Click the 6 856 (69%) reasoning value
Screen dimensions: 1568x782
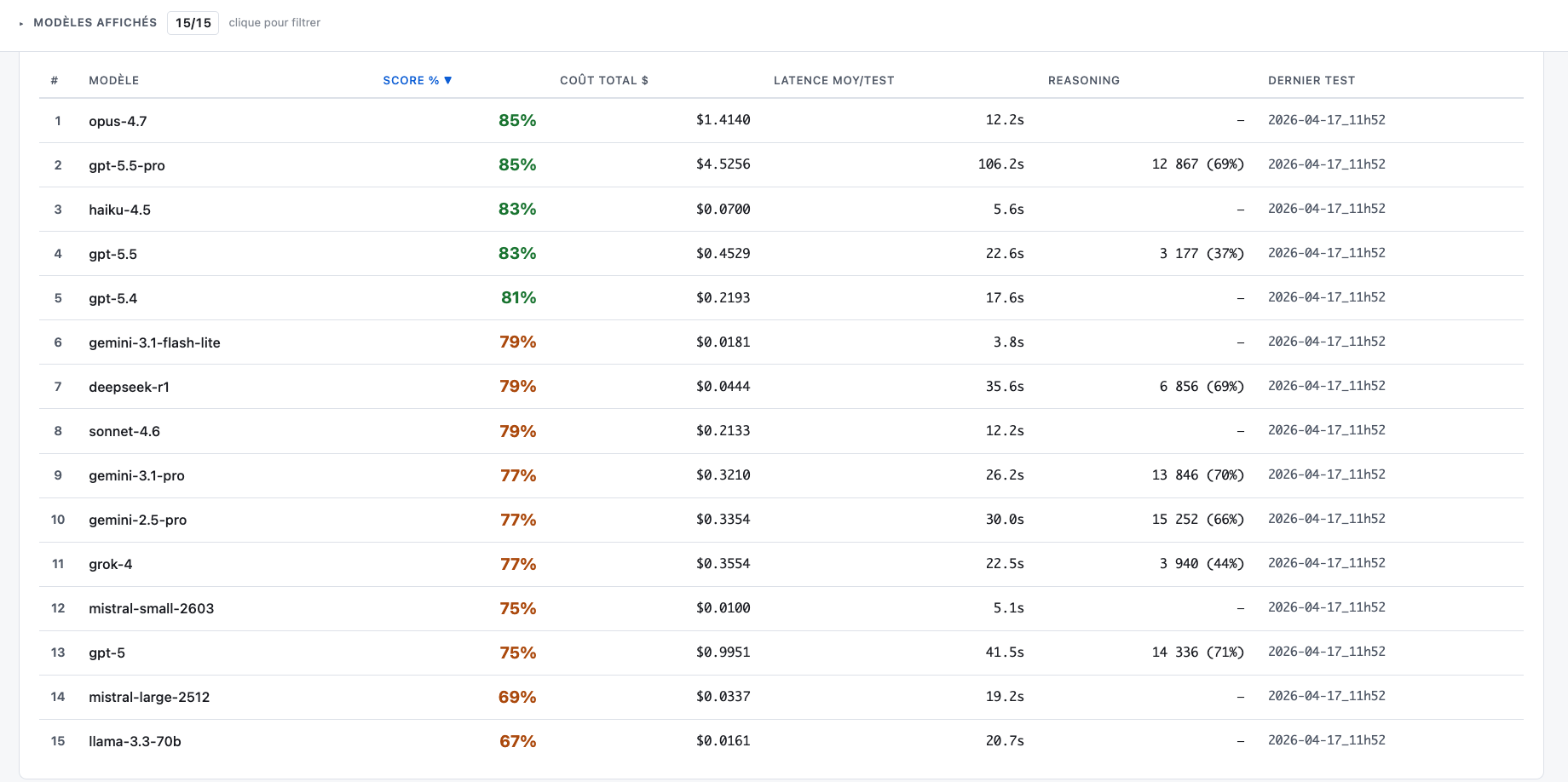(1202, 386)
